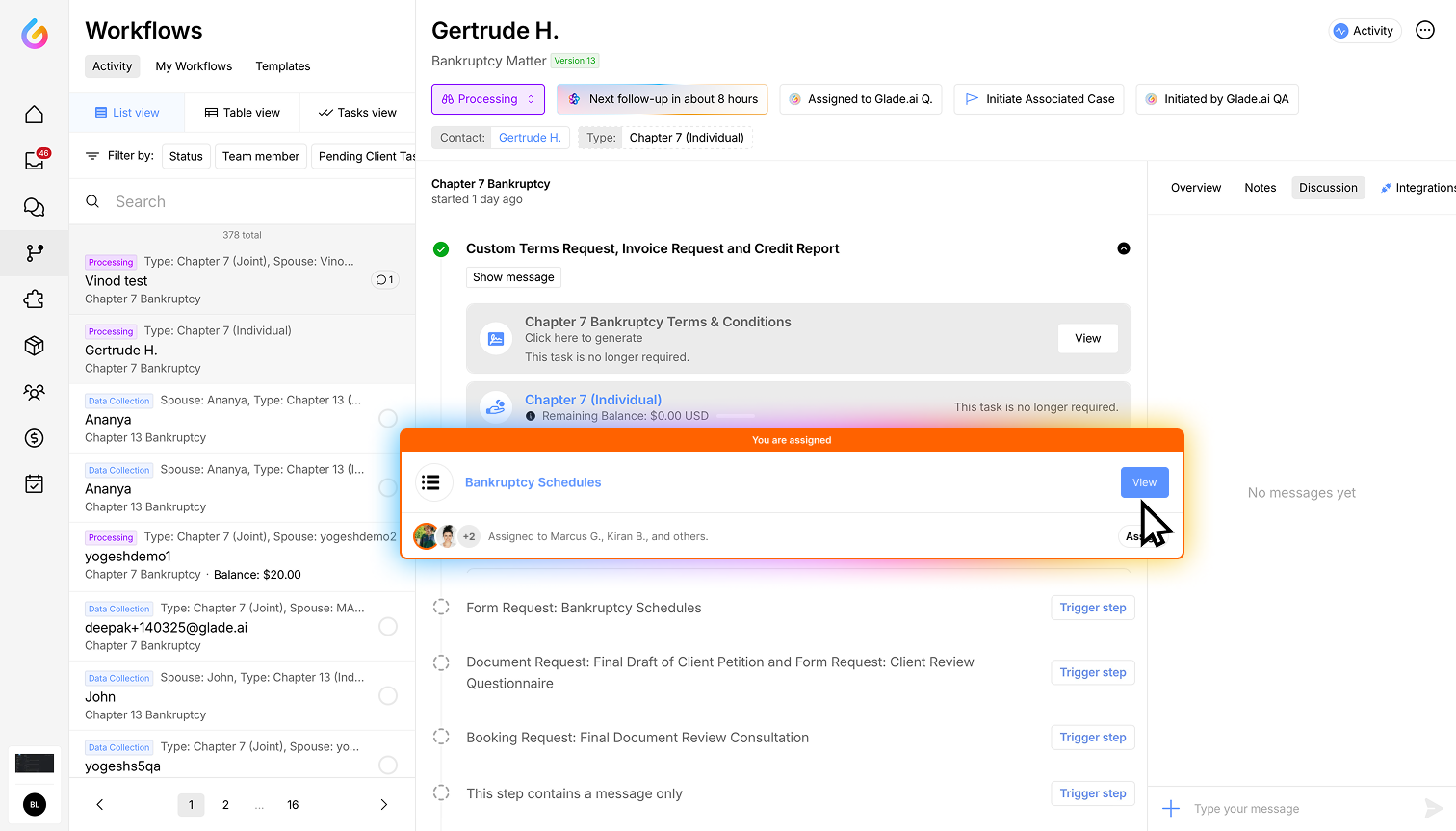The height and width of the screenshot is (831, 1456).
Task: Open the contacts people sidebar icon
Action: (x=34, y=392)
